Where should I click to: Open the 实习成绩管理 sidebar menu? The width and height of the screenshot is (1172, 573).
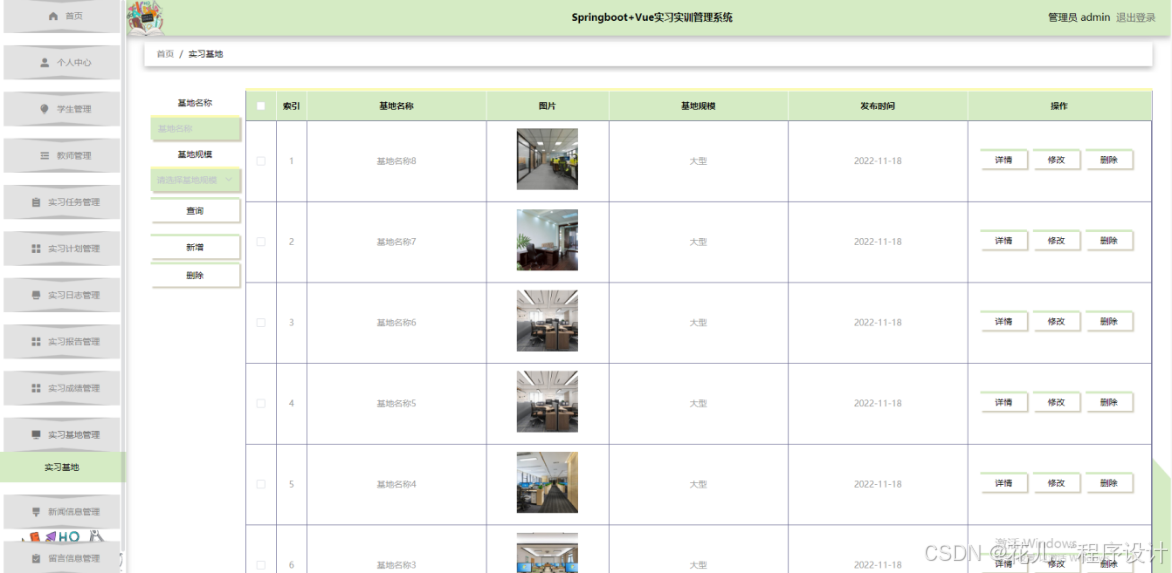coord(61,388)
